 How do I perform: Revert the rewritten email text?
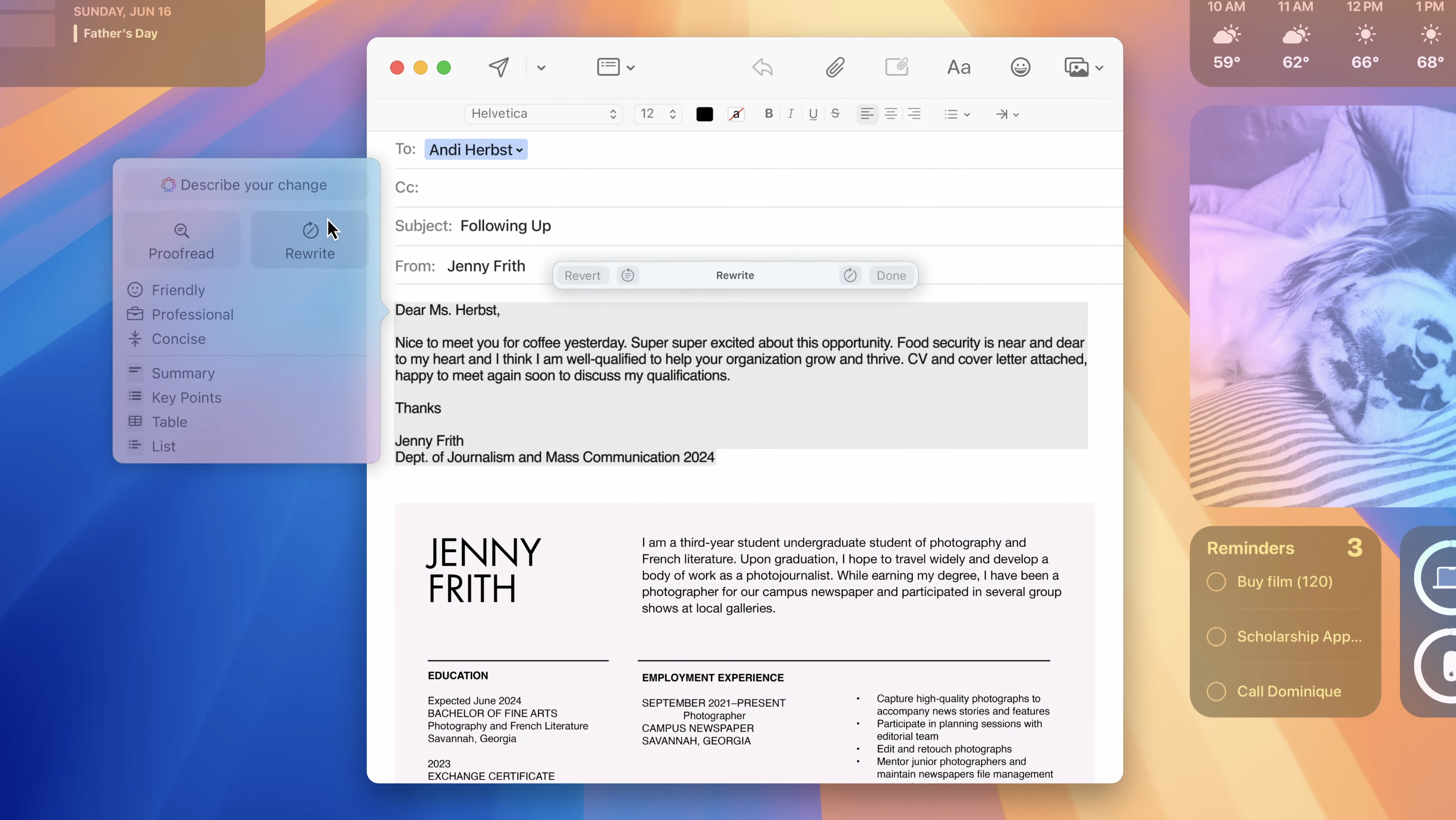tap(582, 276)
